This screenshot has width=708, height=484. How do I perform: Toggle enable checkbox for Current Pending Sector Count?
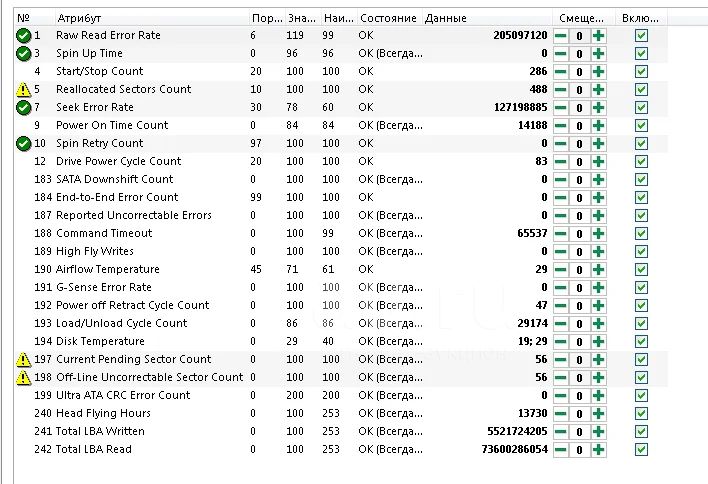pyautogui.click(x=641, y=360)
